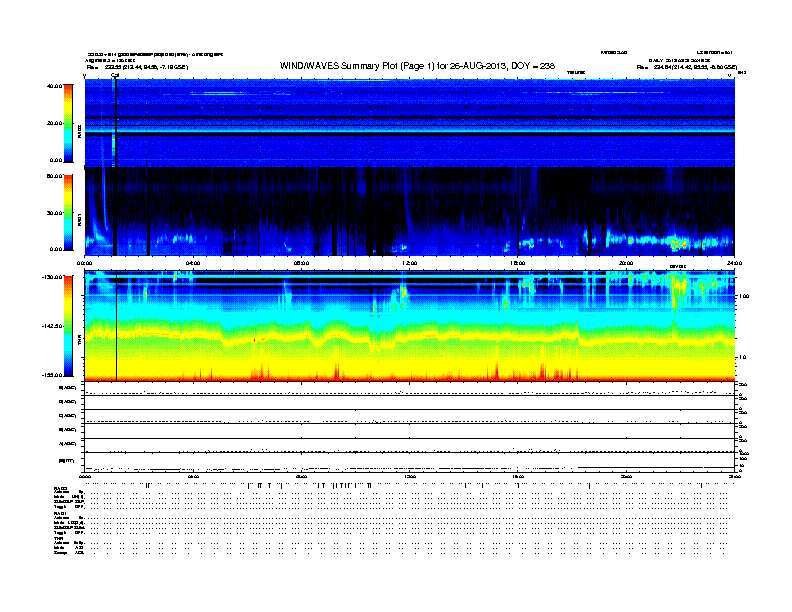The image size is (792, 612).
Task: Click the TNR status header at bottom left
Action: (x=58, y=538)
